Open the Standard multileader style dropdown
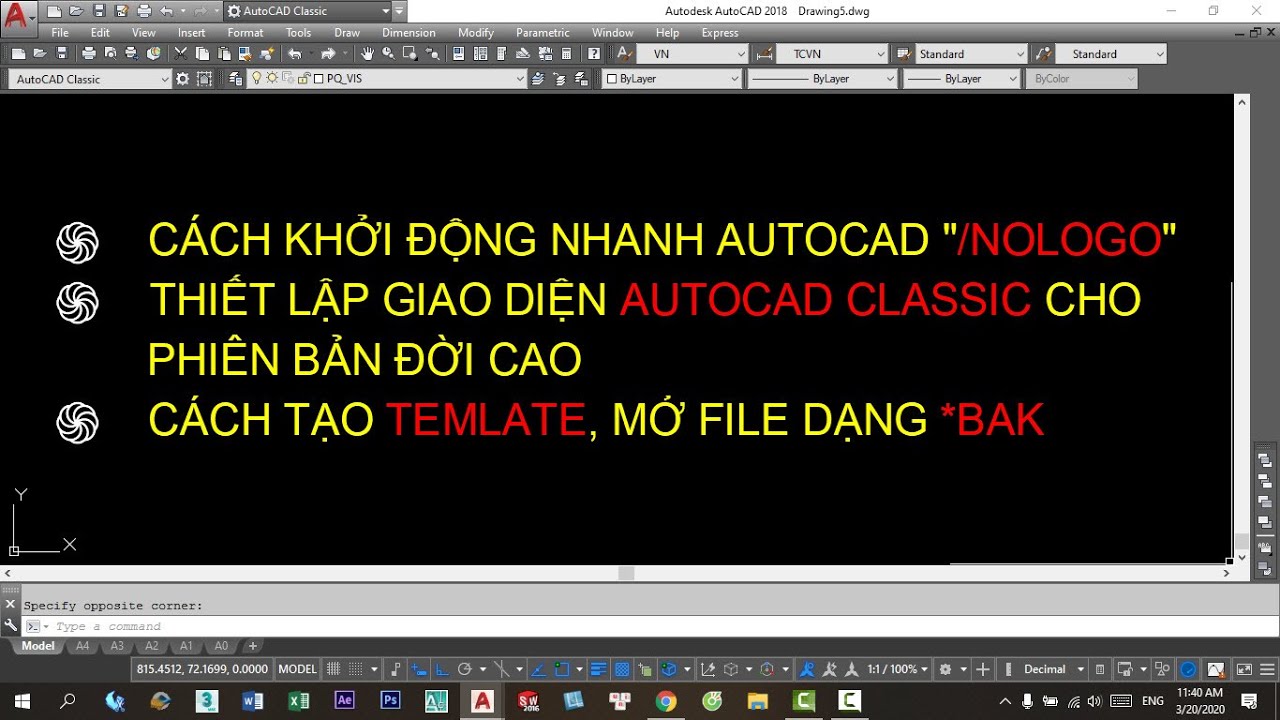 tap(1112, 54)
